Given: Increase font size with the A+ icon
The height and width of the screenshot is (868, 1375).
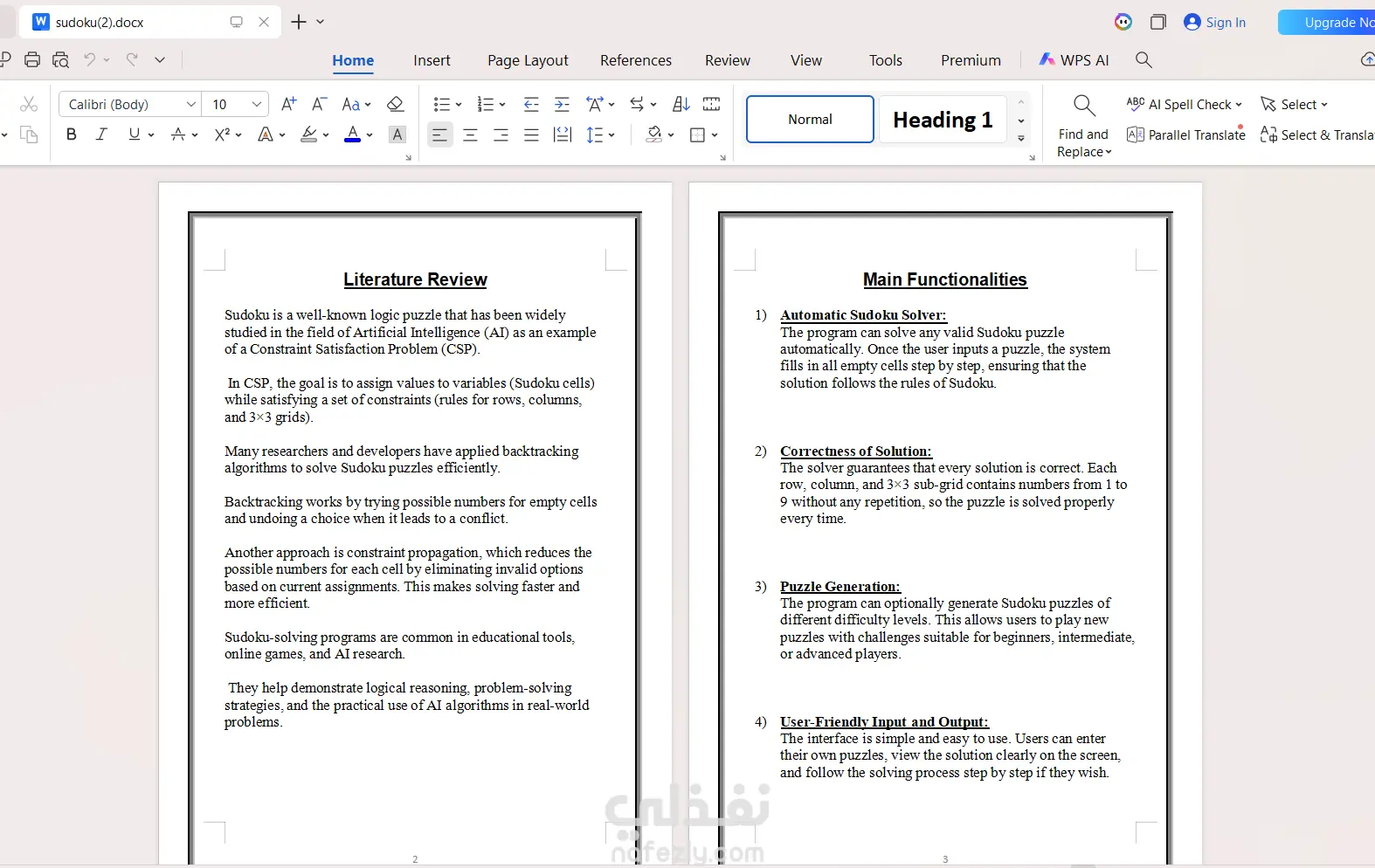Looking at the screenshot, I should tap(289, 104).
